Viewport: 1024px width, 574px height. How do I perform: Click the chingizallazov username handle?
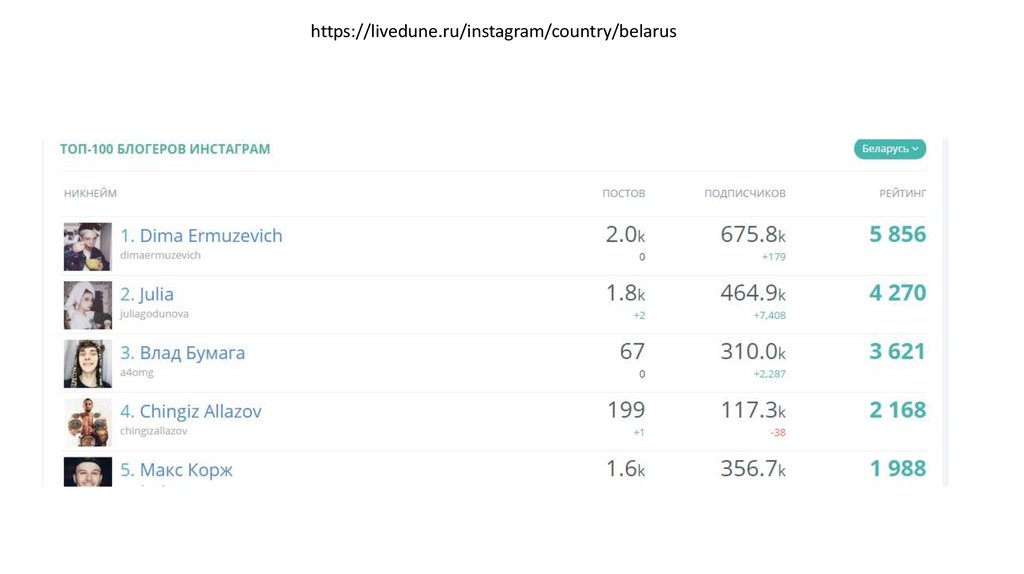153,431
